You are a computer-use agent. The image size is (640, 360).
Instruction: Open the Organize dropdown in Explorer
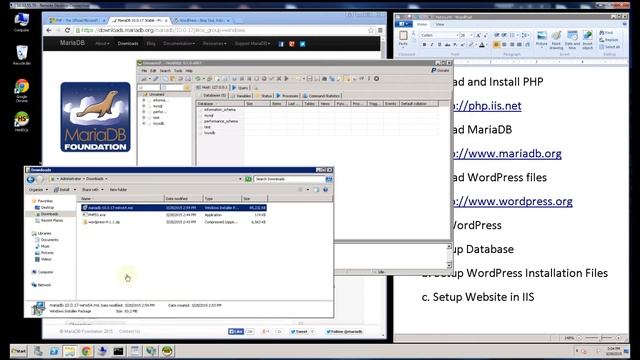pos(38,190)
